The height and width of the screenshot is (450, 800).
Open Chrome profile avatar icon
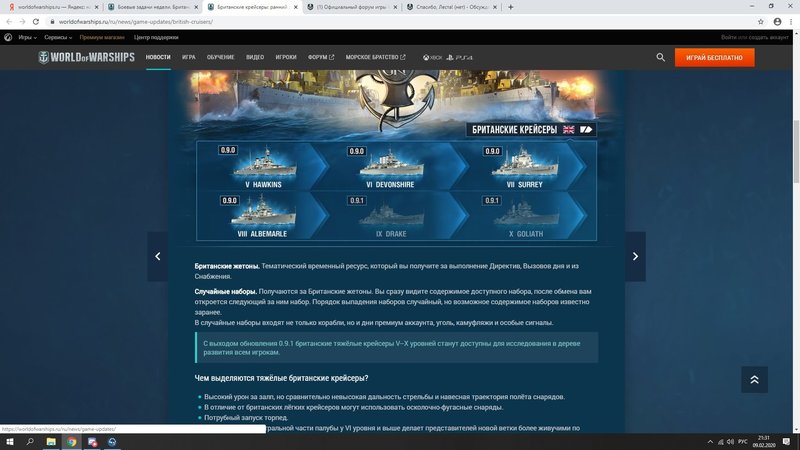pos(777,22)
